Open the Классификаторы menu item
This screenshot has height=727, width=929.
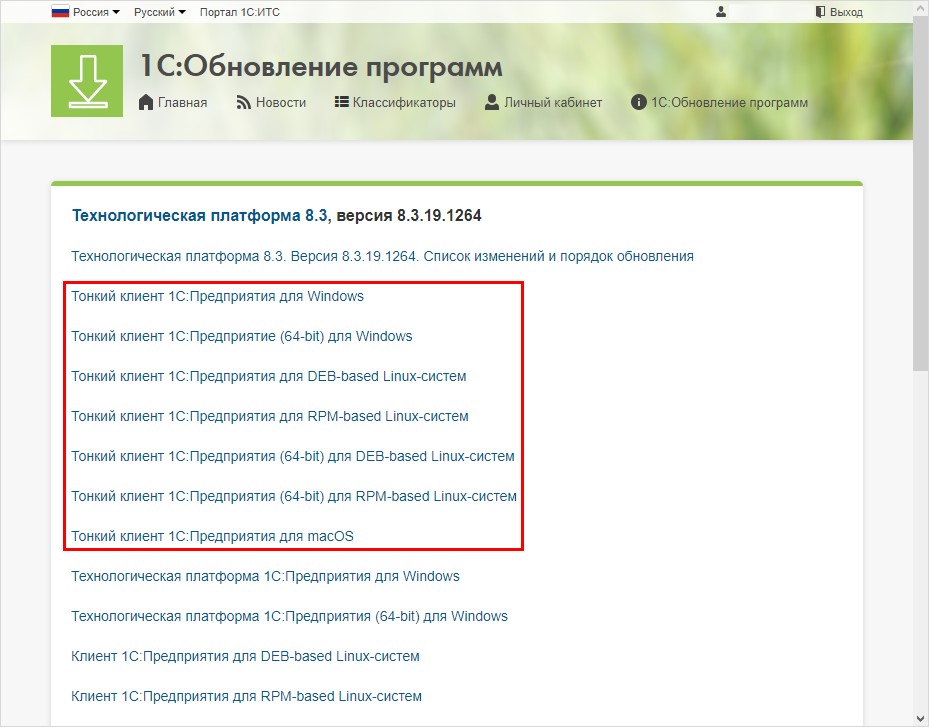[404, 103]
